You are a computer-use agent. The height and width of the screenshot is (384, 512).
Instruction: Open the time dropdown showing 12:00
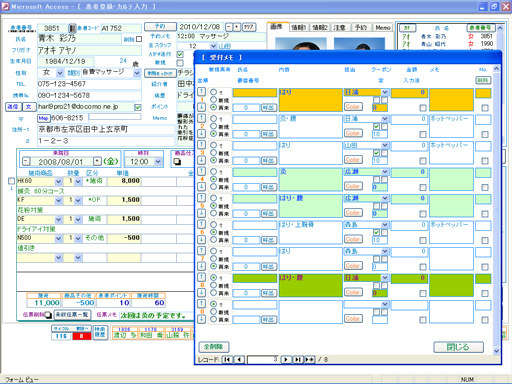click(x=158, y=162)
